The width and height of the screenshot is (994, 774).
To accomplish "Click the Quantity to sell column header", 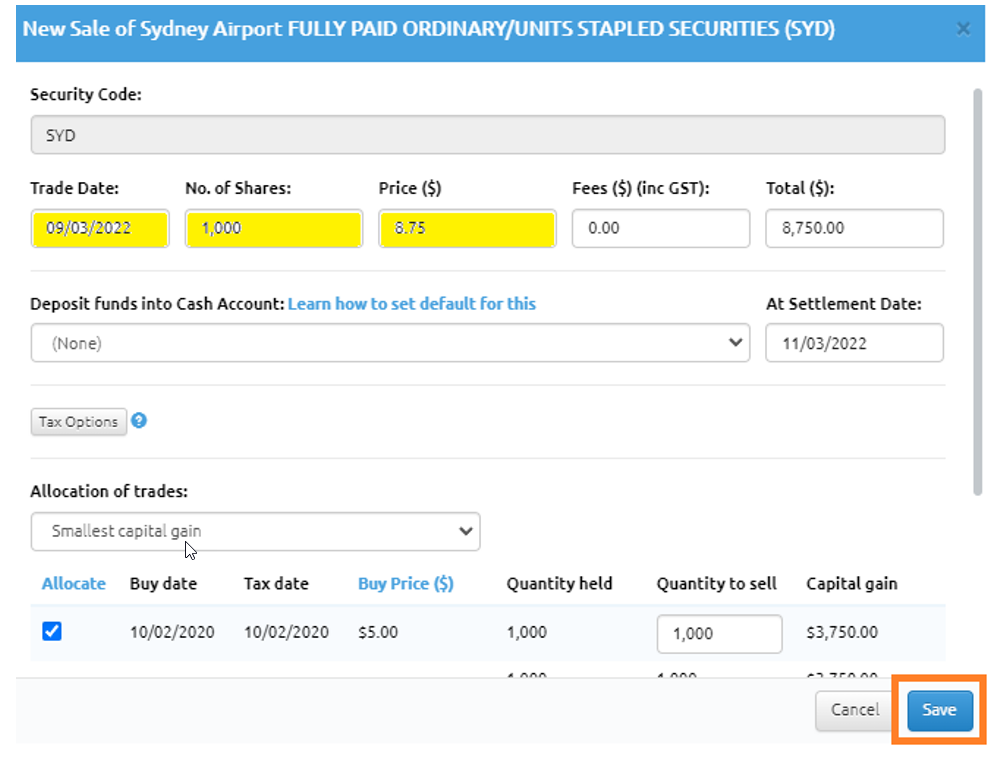I will 716,583.
